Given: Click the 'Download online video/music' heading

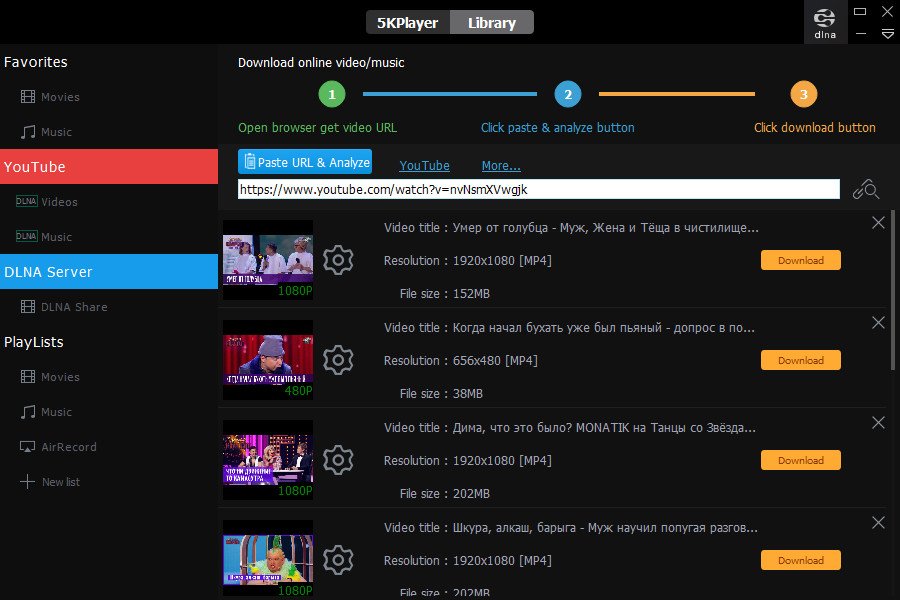Looking at the screenshot, I should click(x=321, y=63).
